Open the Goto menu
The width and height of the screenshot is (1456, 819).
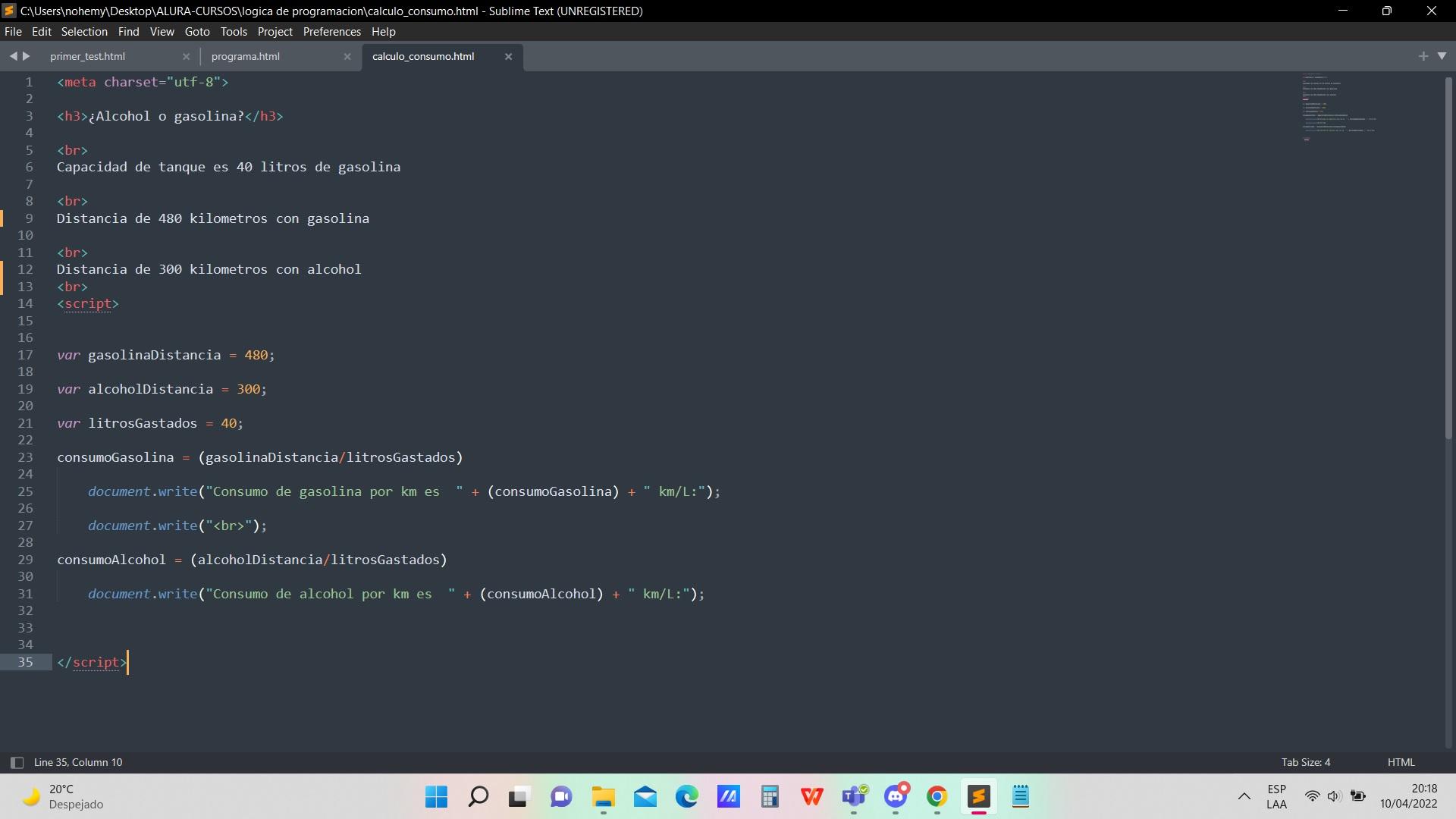point(197,32)
